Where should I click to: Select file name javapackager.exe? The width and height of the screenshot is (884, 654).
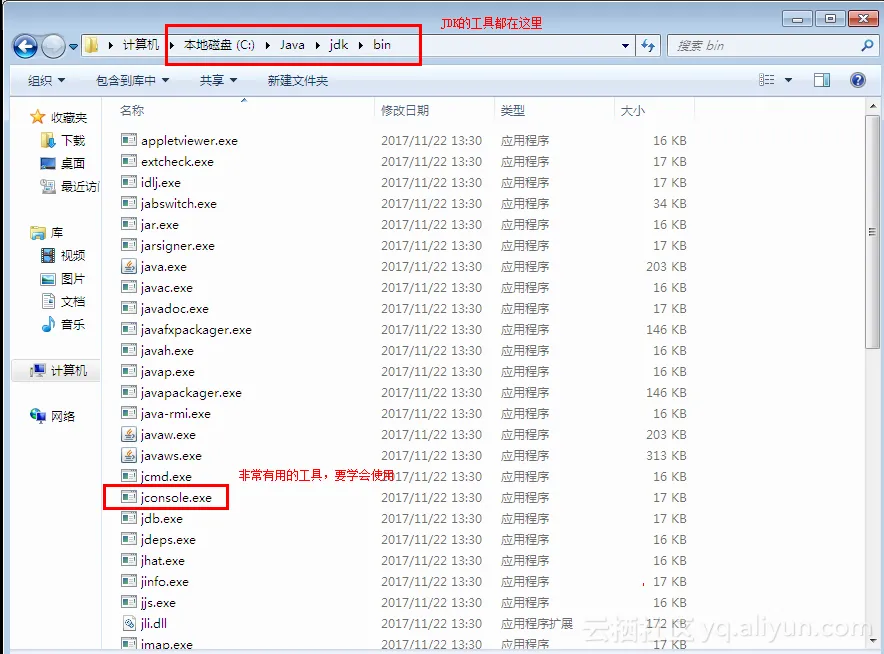pos(191,393)
